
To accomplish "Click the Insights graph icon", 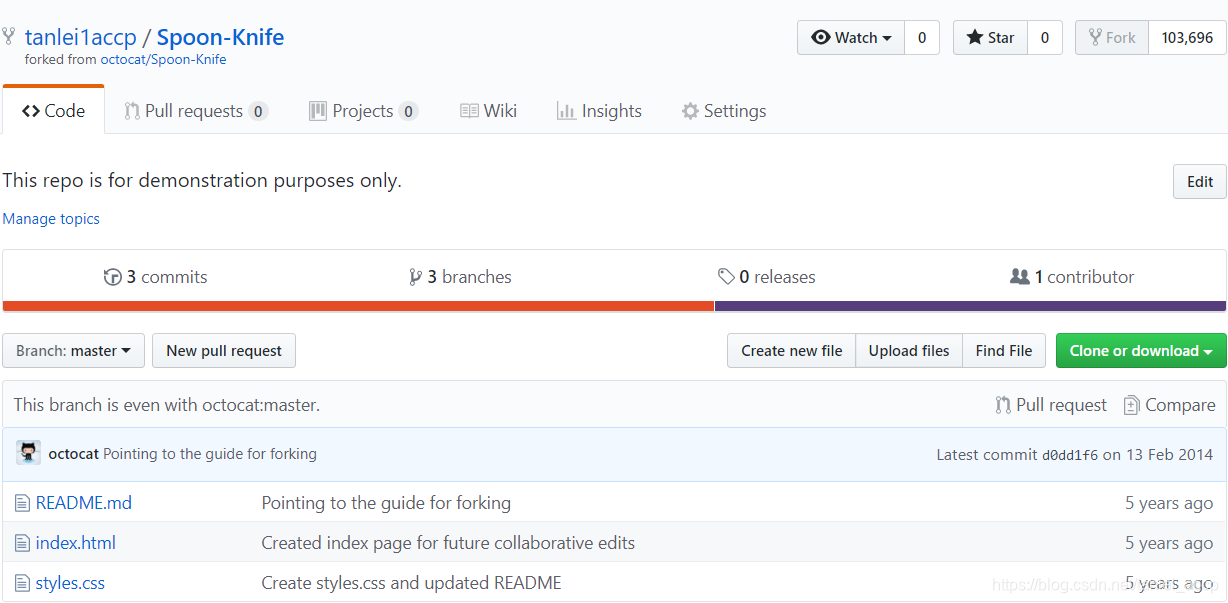I will (x=566, y=111).
